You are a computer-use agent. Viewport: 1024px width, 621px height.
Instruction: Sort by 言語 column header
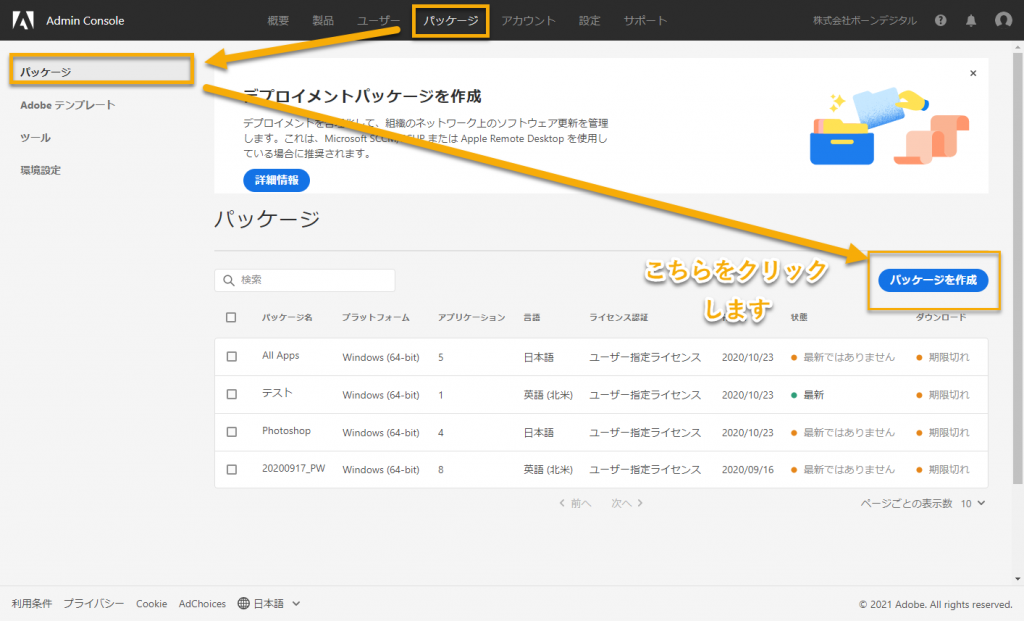click(532, 317)
